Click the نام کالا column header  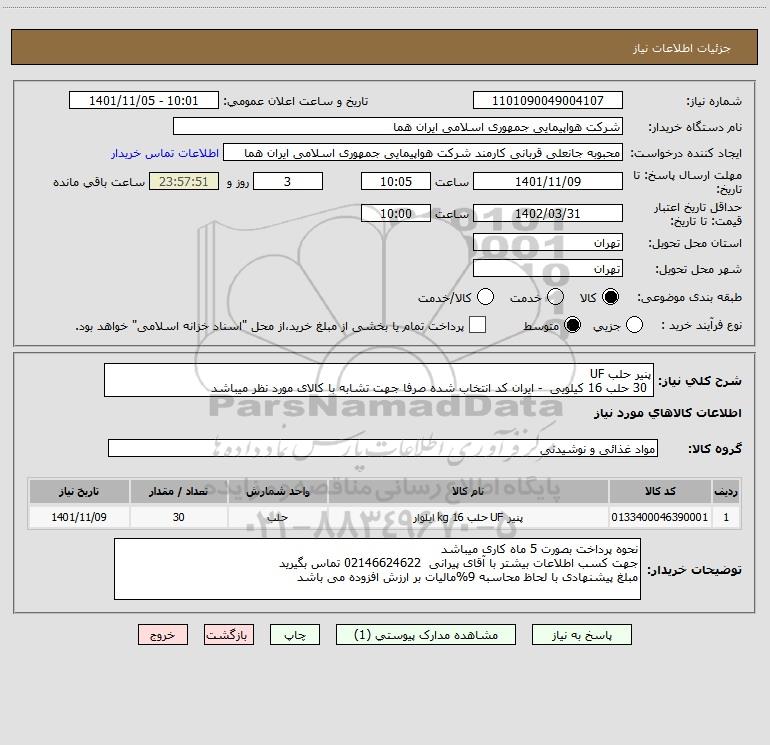468,491
